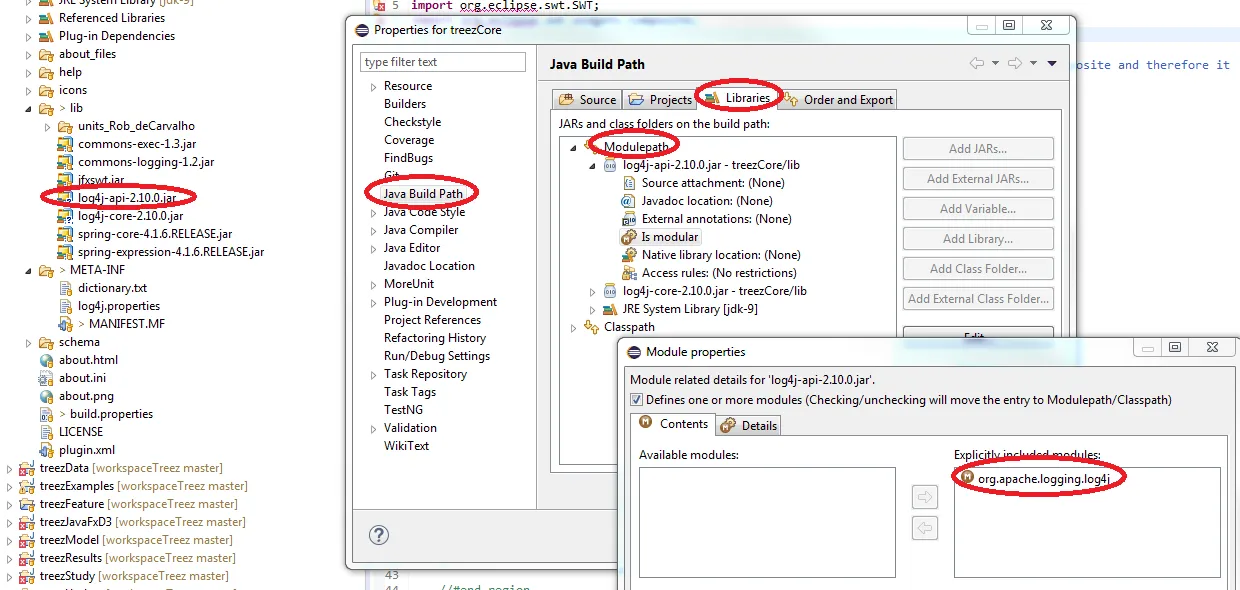
Task: Switch to the Order and Export tab
Action: tap(838, 100)
